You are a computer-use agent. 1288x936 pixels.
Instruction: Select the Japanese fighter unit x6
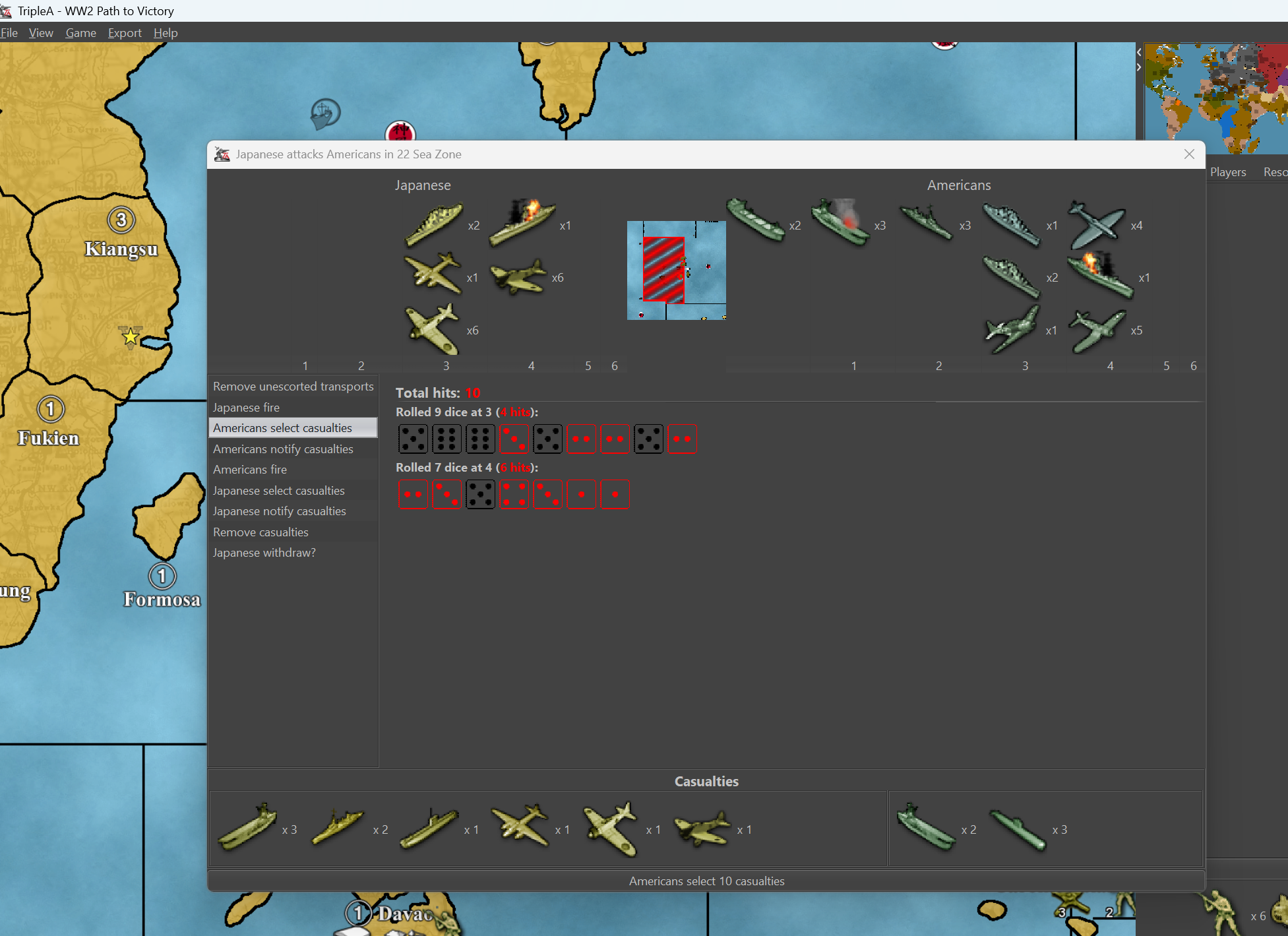(x=433, y=328)
